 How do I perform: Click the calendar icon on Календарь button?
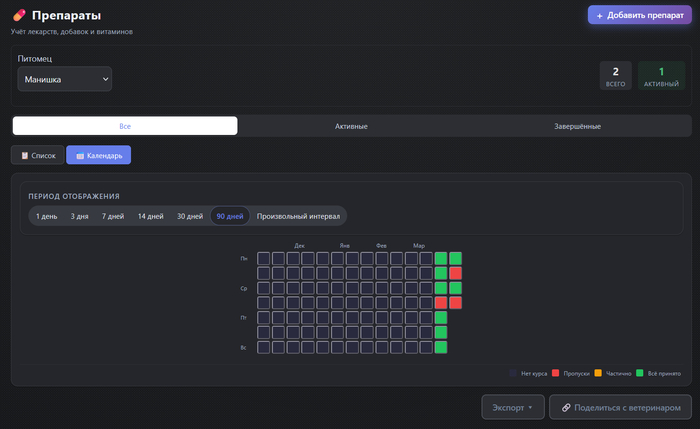[80, 155]
